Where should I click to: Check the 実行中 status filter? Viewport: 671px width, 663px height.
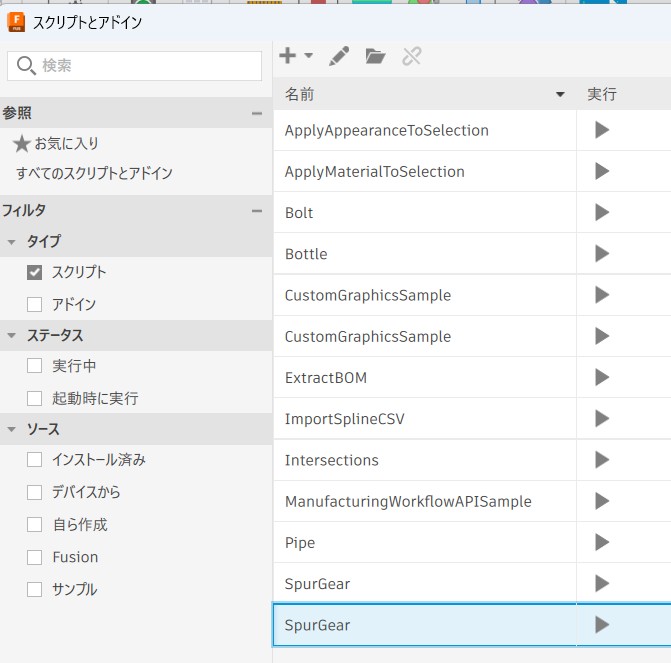(34, 366)
